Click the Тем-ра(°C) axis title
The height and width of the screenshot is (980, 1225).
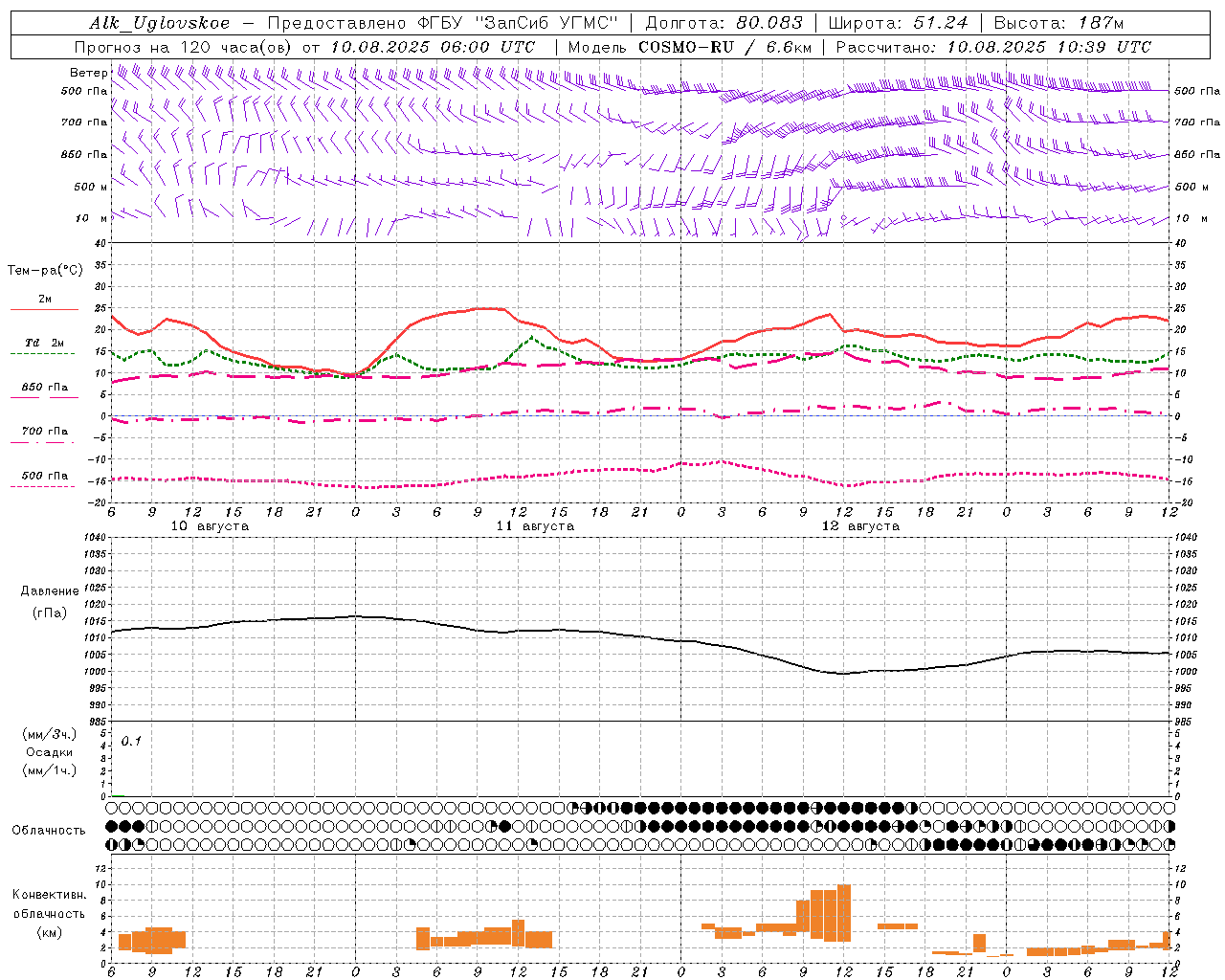(x=45, y=271)
